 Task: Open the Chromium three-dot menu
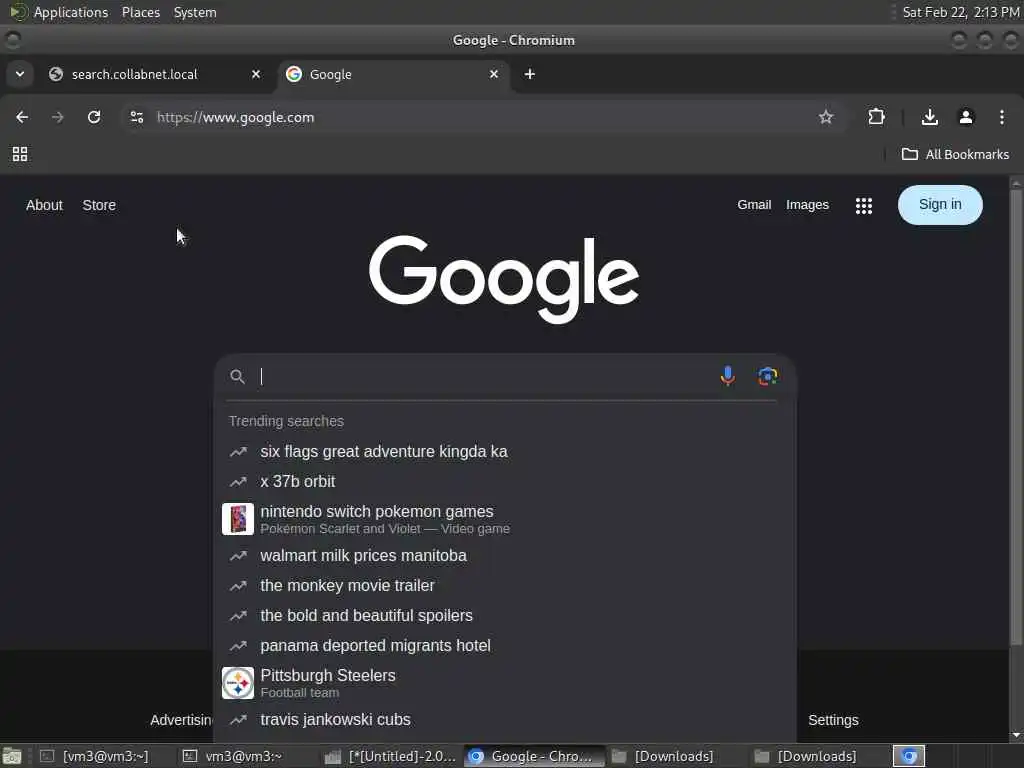tap(1002, 117)
